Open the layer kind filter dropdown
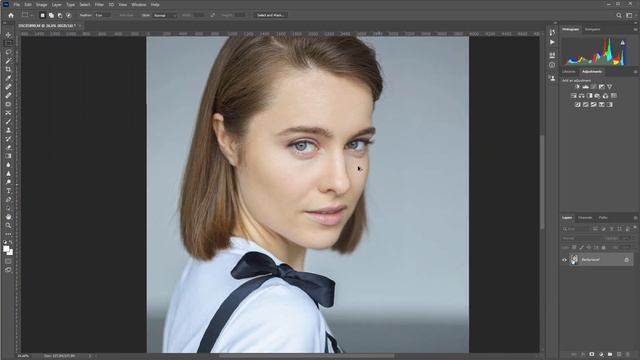This screenshot has width=640, height=360. pos(576,229)
